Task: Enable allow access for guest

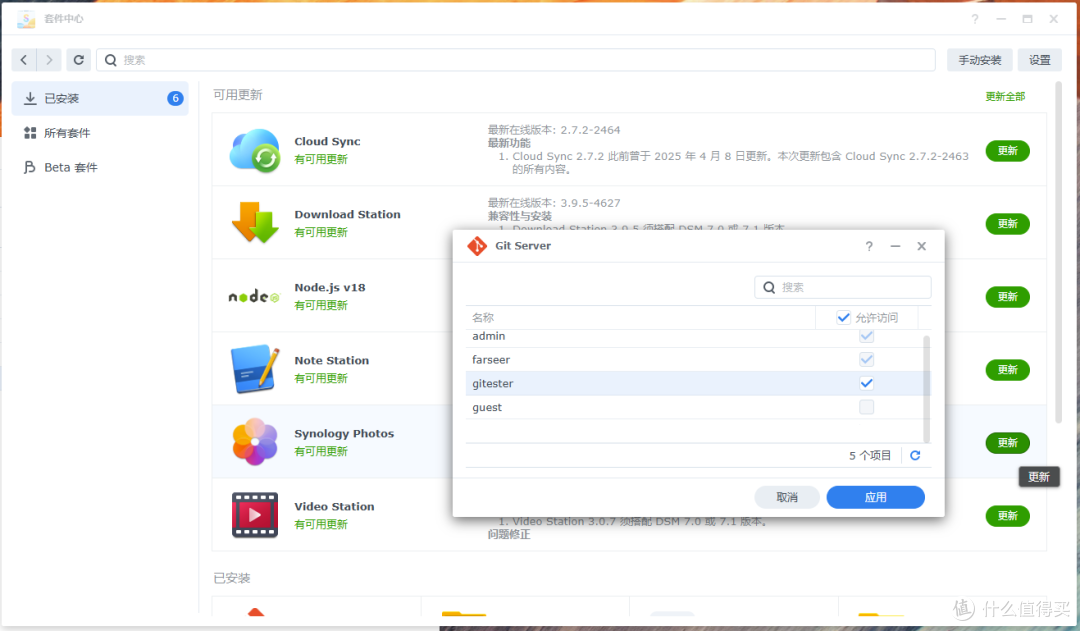Action: coord(866,407)
